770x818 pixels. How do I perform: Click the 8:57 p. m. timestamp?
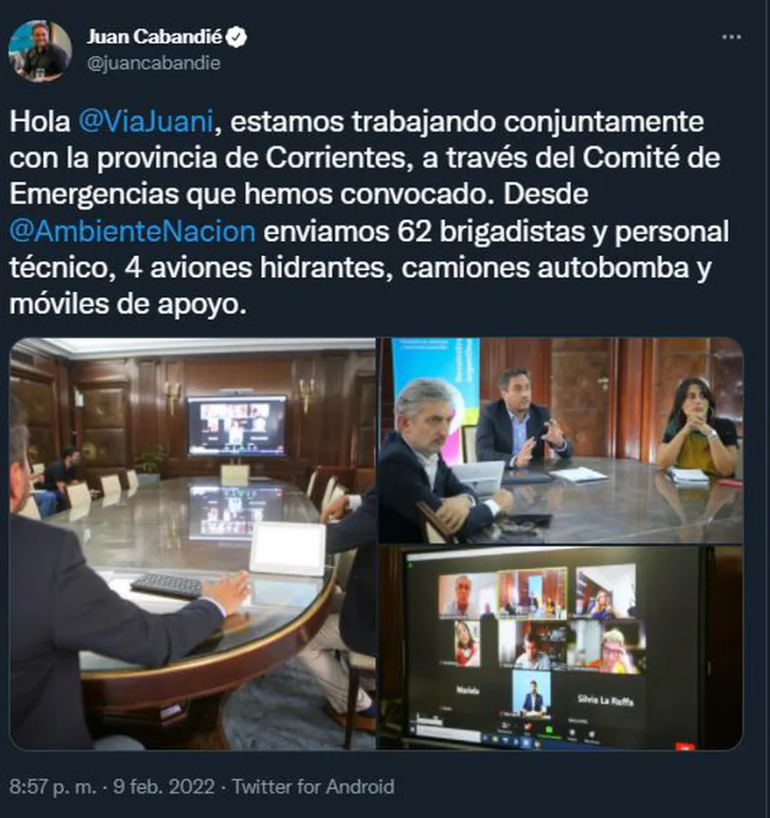click(53, 786)
